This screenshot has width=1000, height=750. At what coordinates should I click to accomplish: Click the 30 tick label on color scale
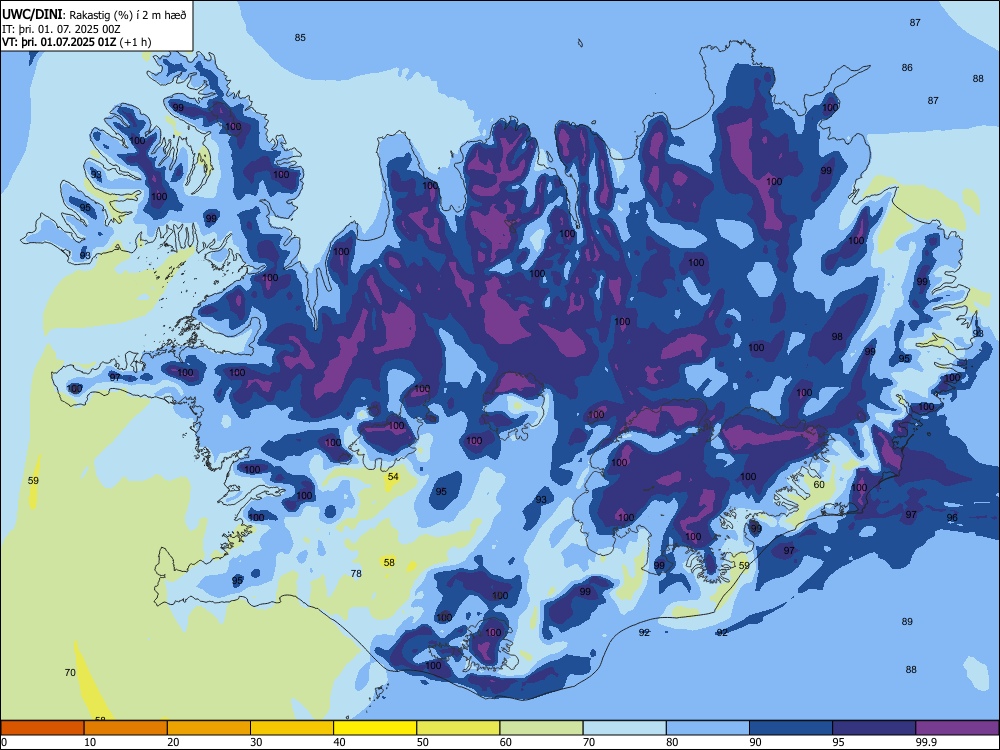click(x=256, y=742)
